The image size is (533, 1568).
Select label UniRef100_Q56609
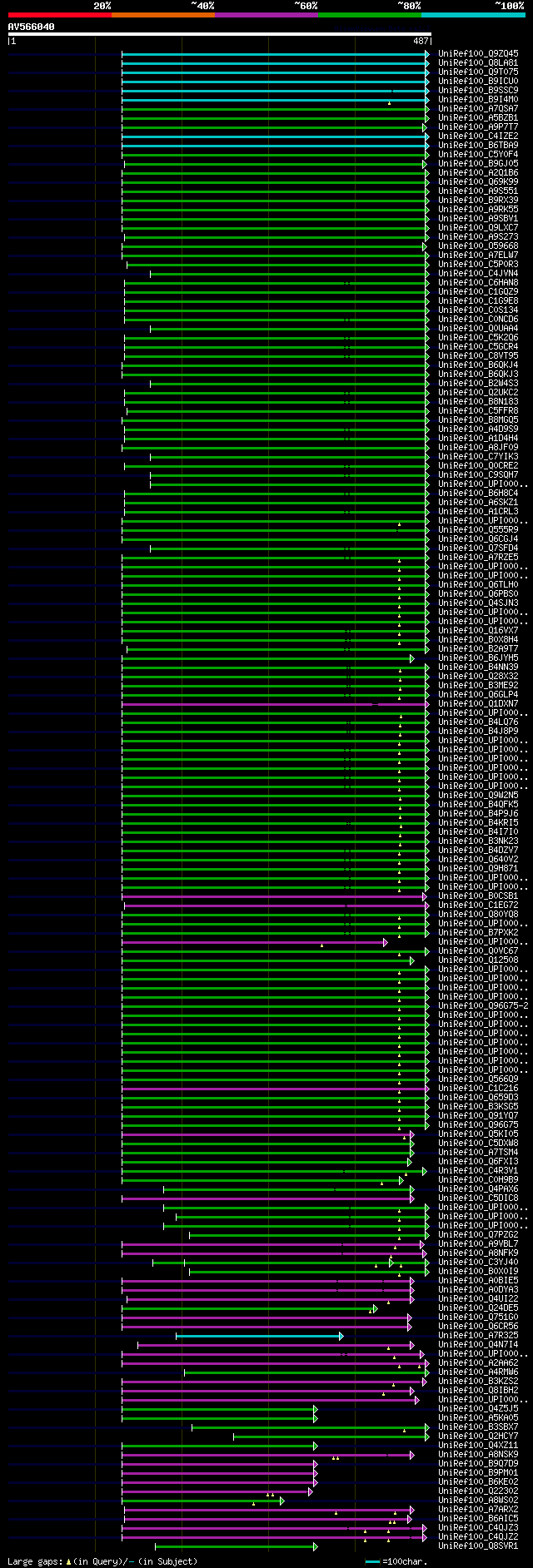pos(478,1079)
